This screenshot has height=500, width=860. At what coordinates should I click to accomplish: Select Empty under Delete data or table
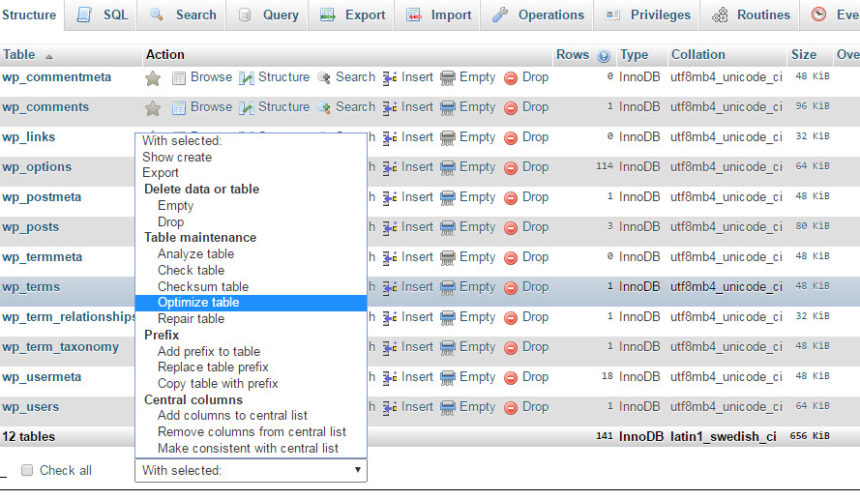[176, 206]
